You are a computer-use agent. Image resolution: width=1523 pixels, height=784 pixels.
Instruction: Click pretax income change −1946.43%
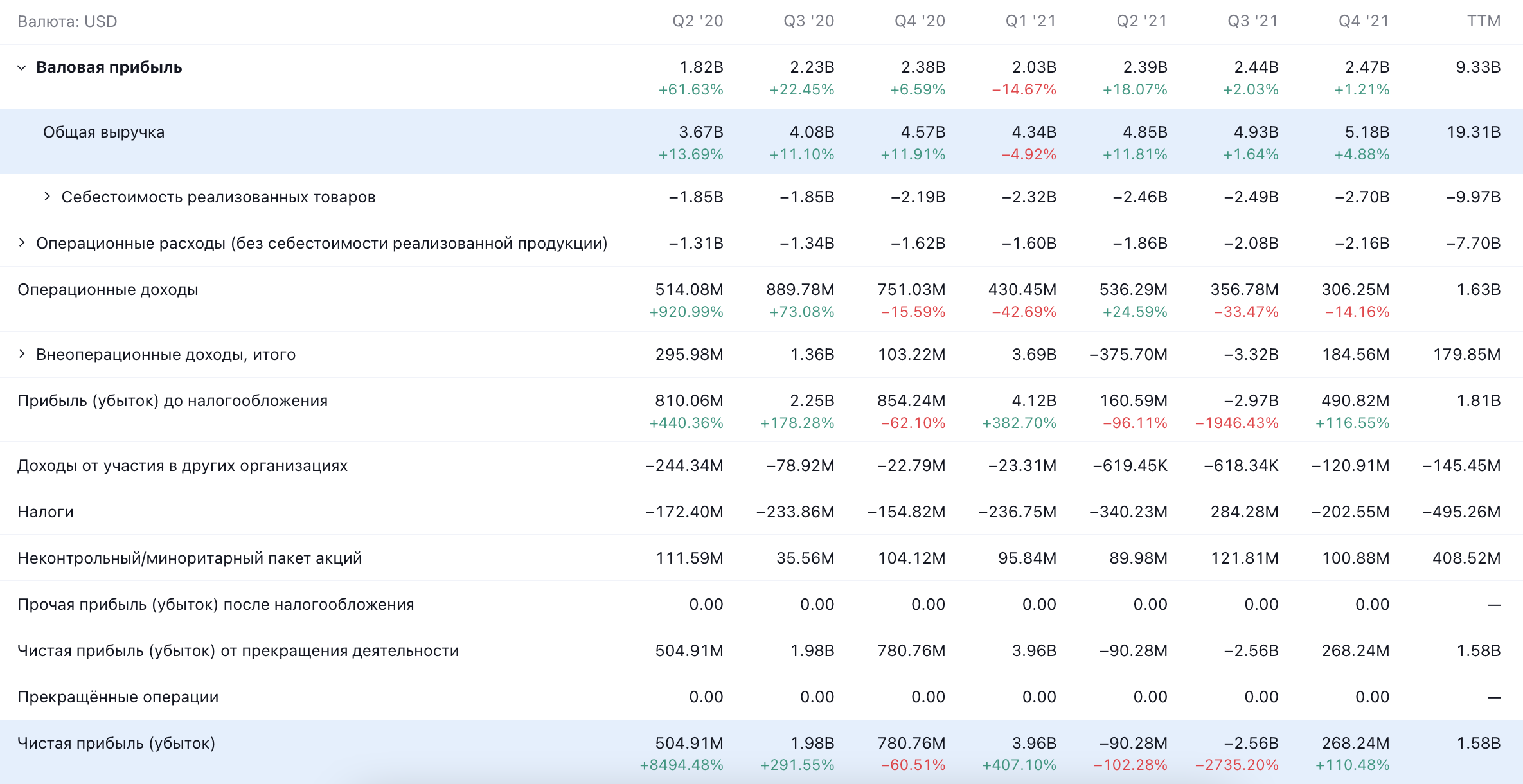point(1237,423)
